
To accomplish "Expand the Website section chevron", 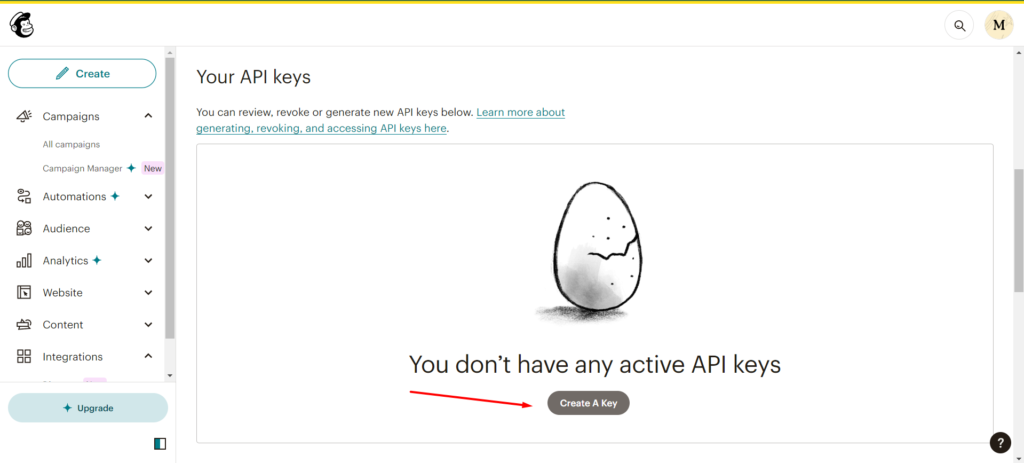I will point(148,293).
